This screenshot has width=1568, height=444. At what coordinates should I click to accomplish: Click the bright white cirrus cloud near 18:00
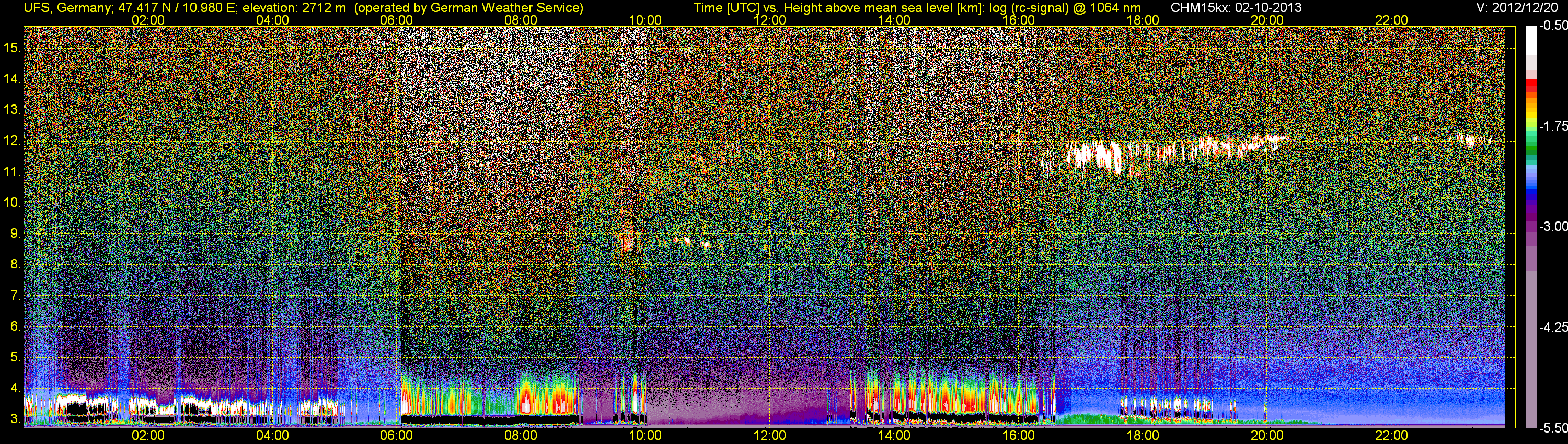(1096, 155)
